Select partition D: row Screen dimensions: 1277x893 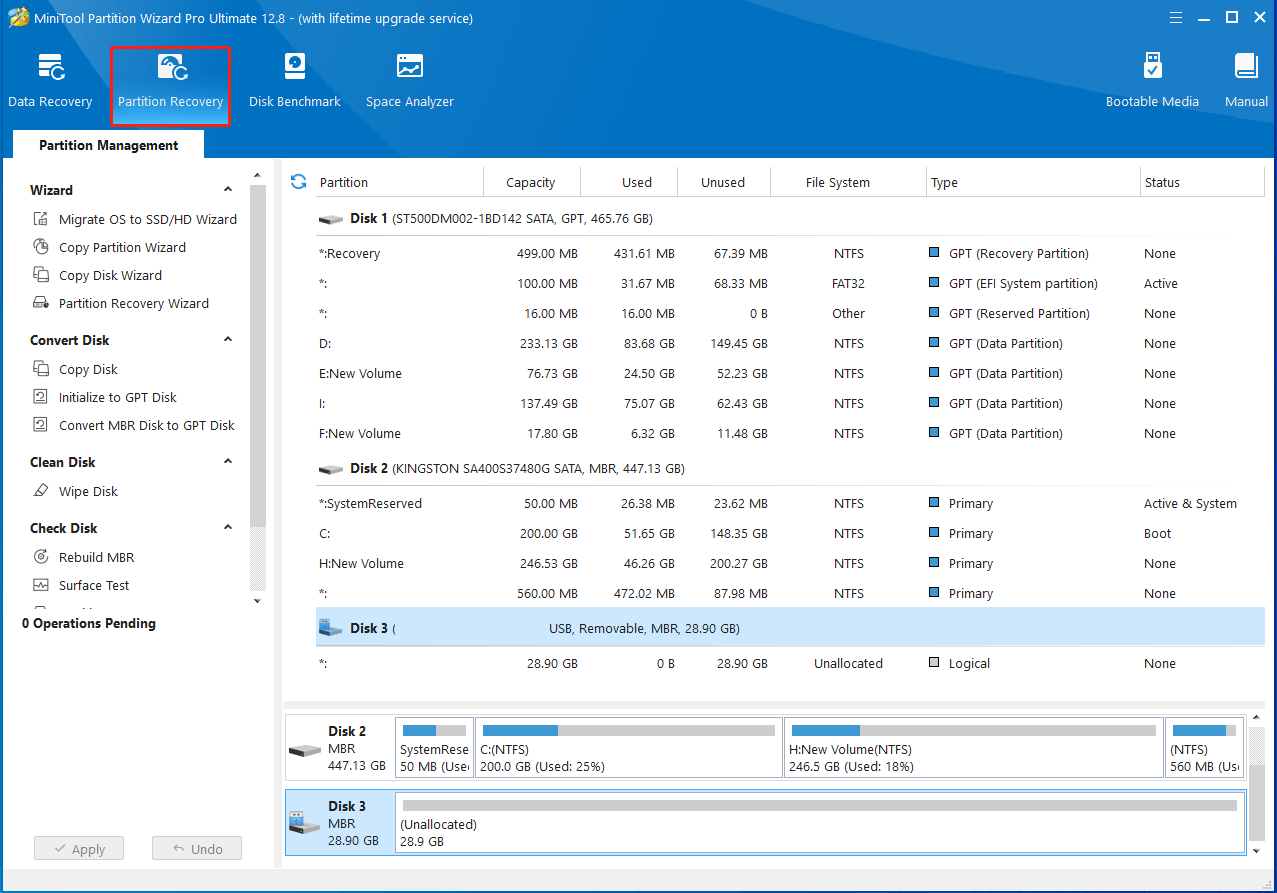tap(790, 343)
